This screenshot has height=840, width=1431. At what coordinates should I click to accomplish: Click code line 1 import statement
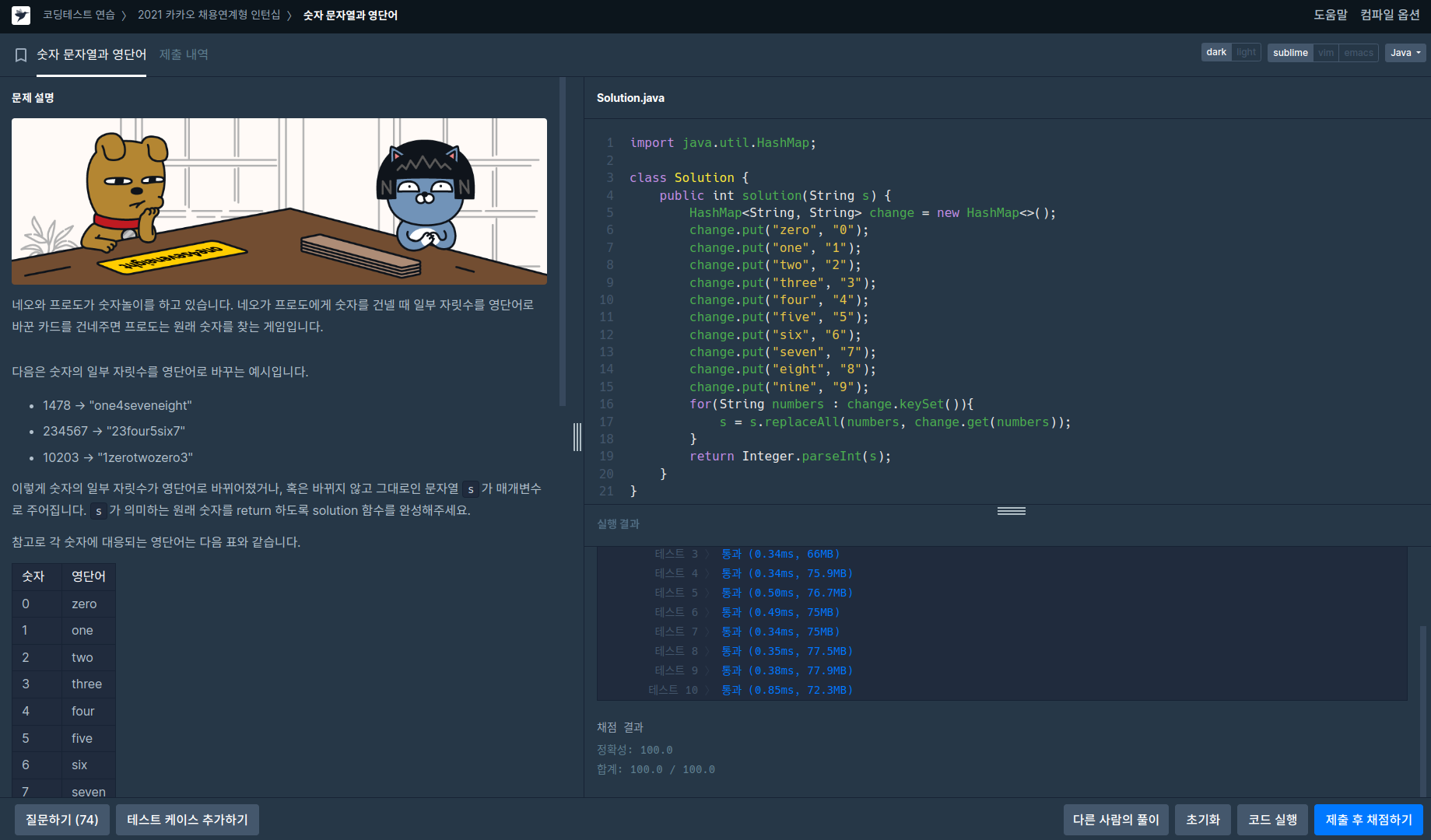(723, 143)
